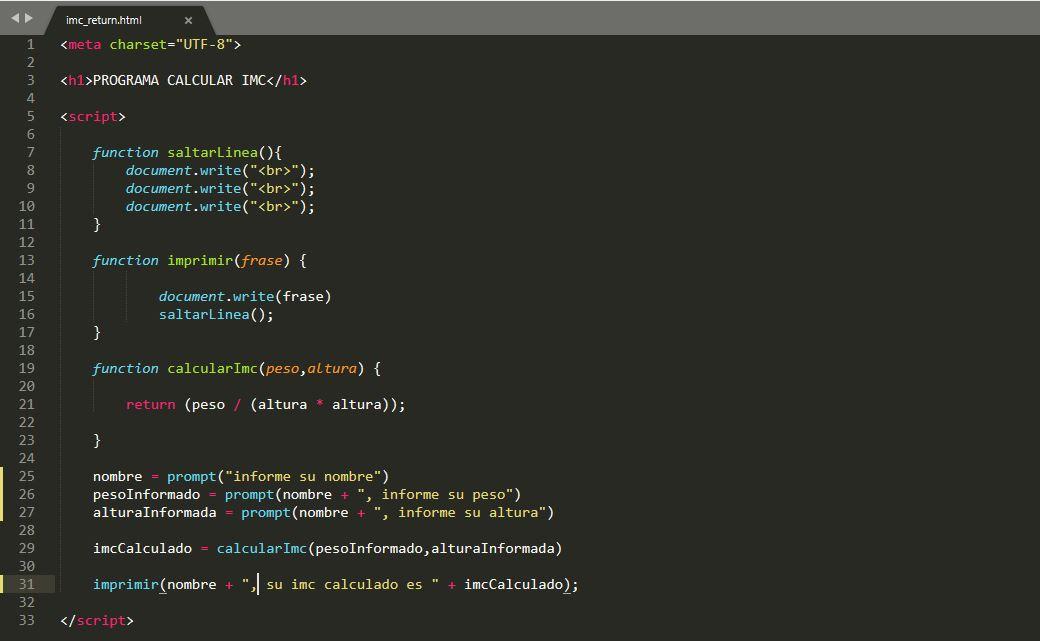Image resolution: width=1040 pixels, height=641 pixels.
Task: Click the ", informe su altura" string
Action: point(460,512)
